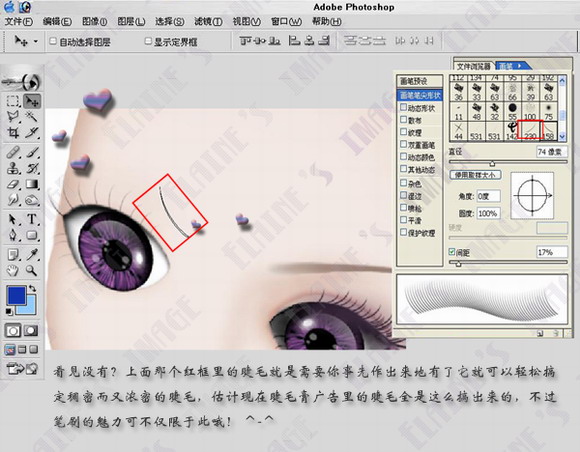Open the 图层 menu

[131, 21]
